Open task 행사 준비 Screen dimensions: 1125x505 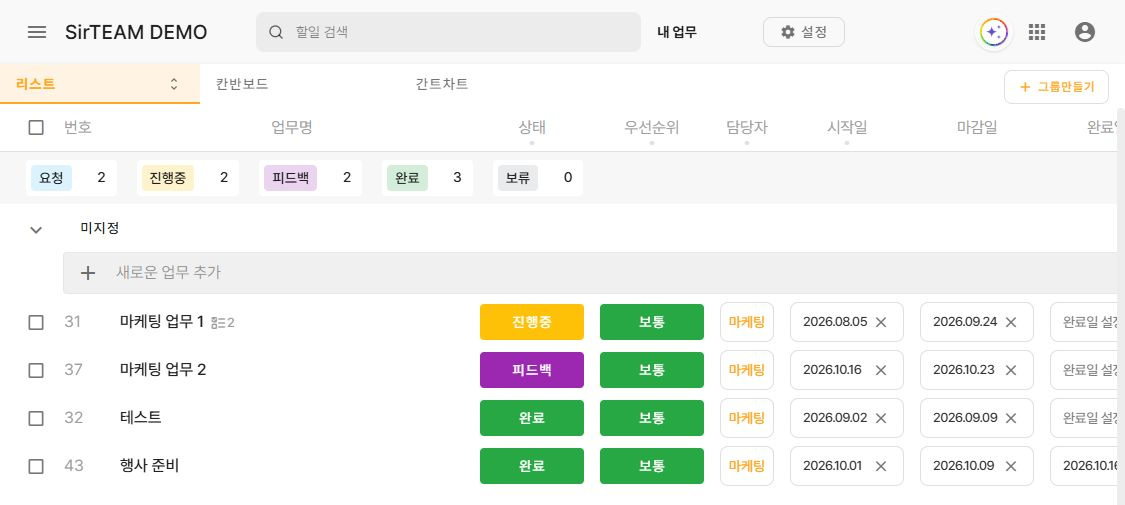pyautogui.click(x=149, y=466)
